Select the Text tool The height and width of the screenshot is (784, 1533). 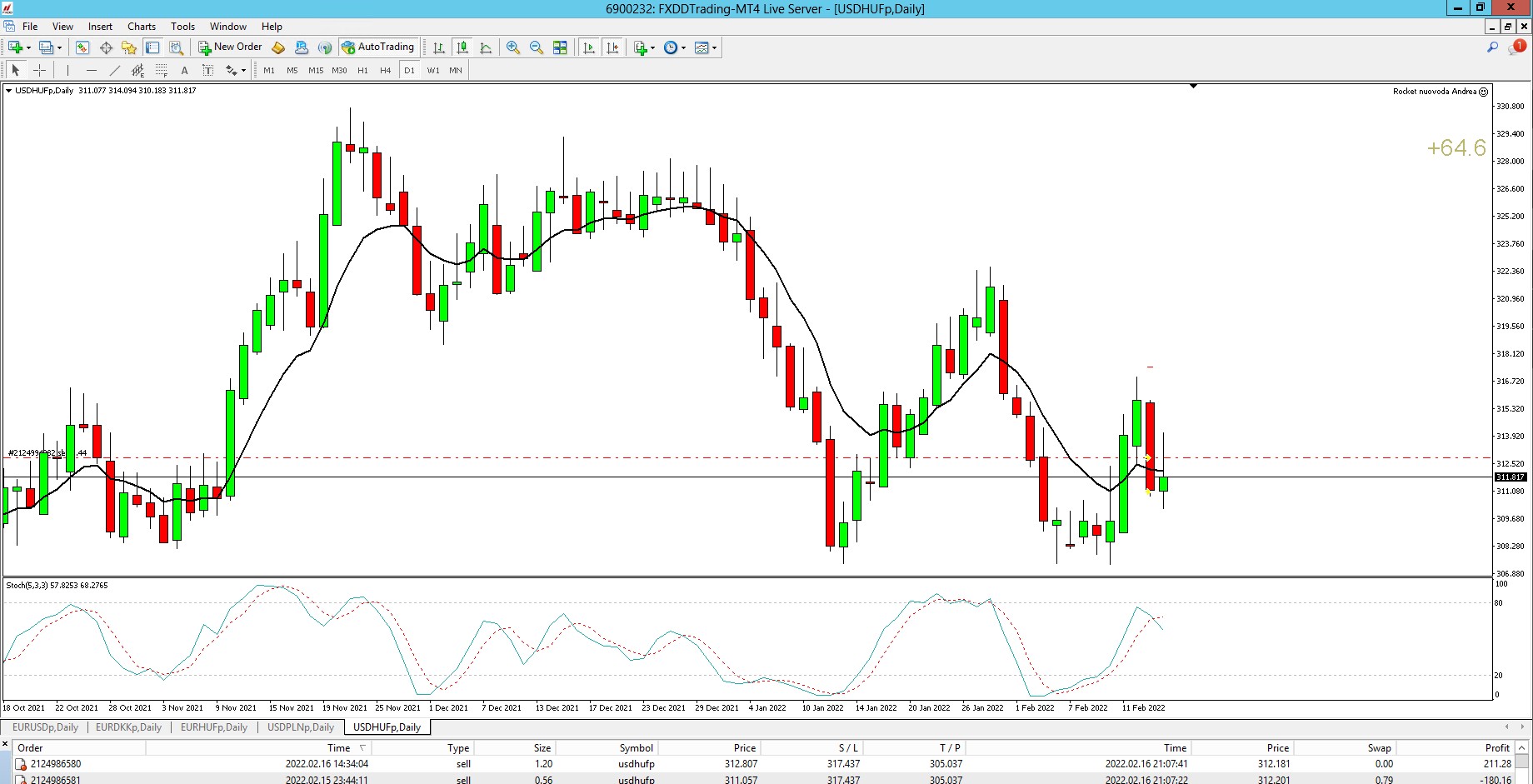pyautogui.click(x=185, y=70)
